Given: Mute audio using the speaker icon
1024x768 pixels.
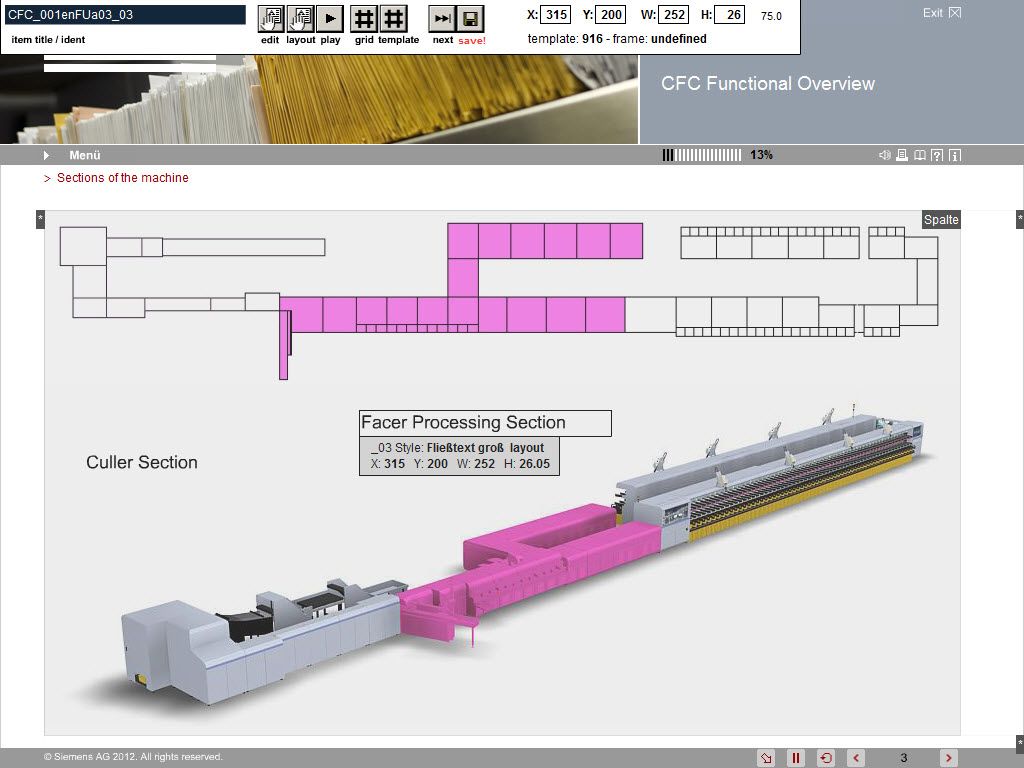Looking at the screenshot, I should coord(884,155).
